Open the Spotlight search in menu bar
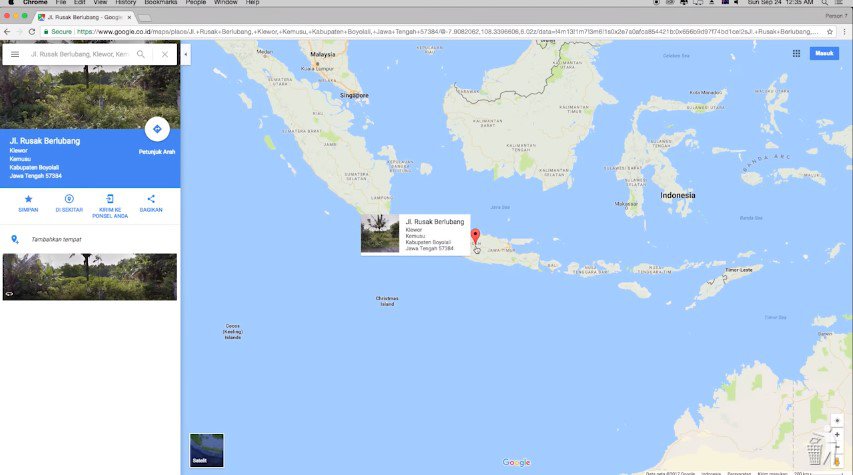Viewport: 853px width, 475px height. tap(825, 3)
